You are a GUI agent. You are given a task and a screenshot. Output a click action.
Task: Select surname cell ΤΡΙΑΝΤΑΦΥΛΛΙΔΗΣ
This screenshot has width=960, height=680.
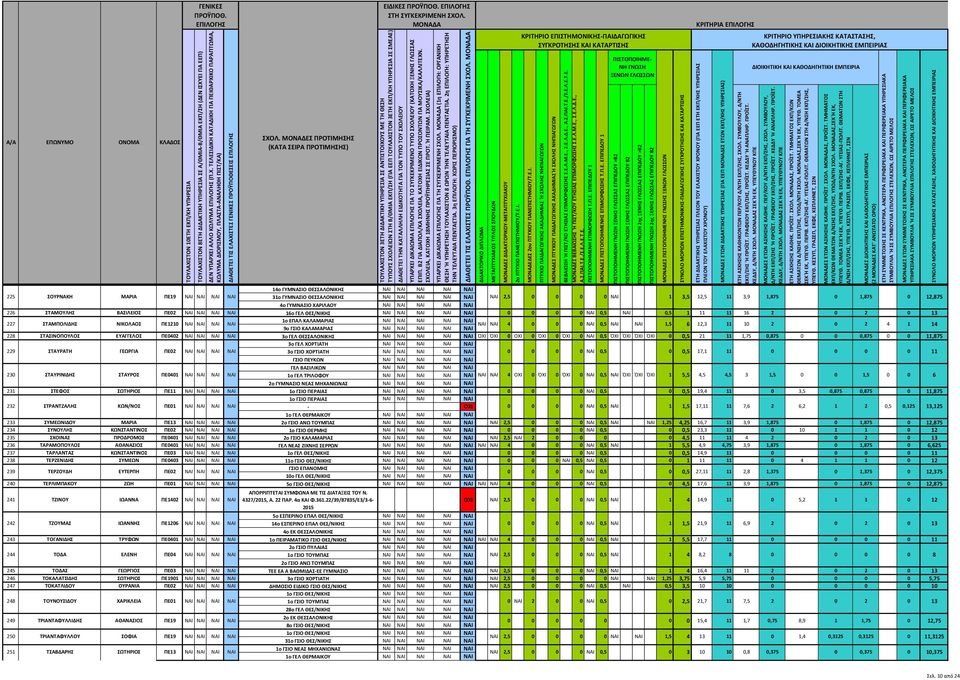click(59, 621)
